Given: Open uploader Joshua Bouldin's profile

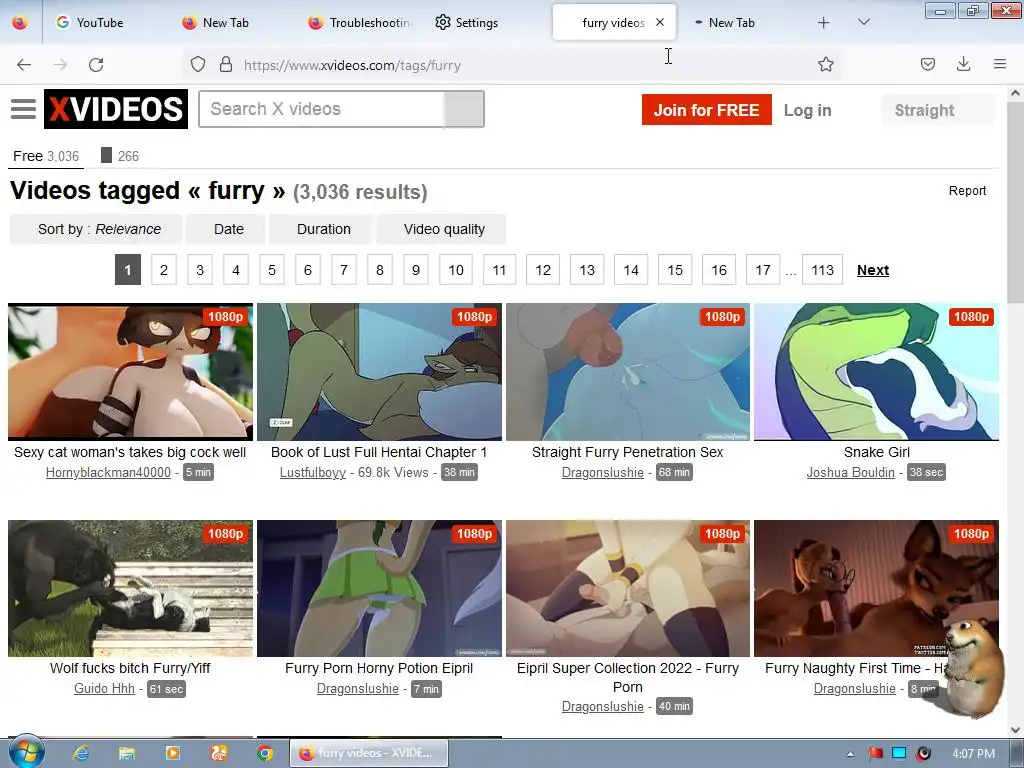Looking at the screenshot, I should tap(850, 472).
